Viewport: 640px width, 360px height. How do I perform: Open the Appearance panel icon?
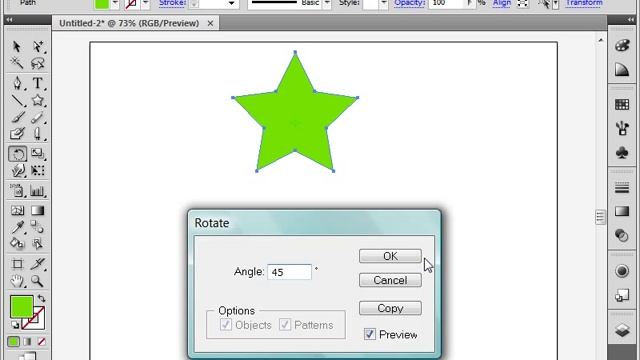coord(622,271)
